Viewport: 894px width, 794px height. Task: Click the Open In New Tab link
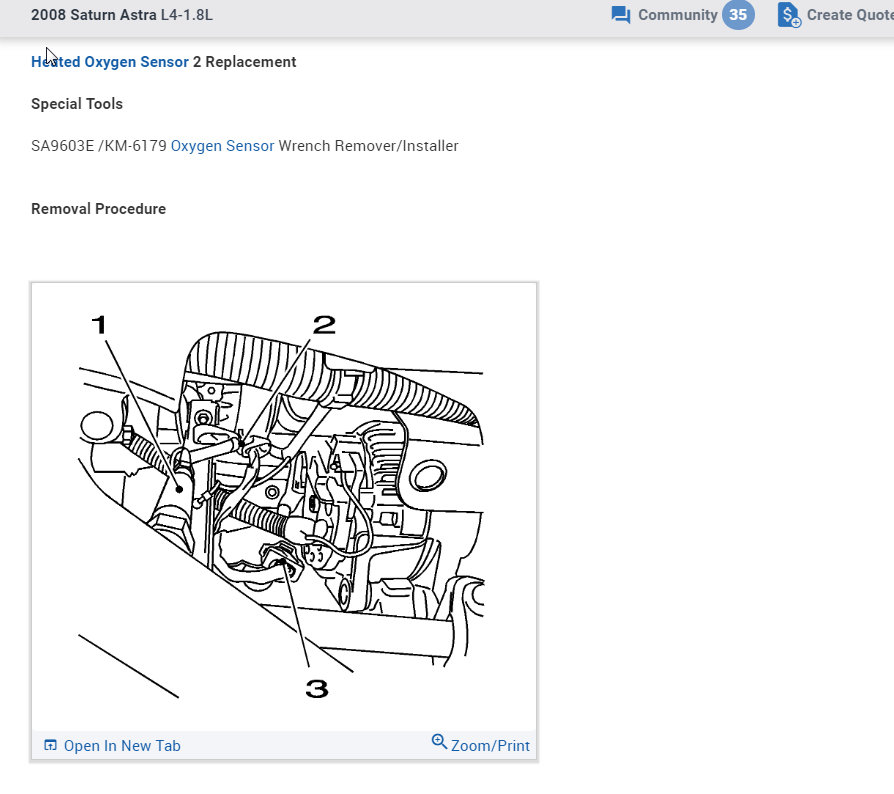tap(122, 746)
